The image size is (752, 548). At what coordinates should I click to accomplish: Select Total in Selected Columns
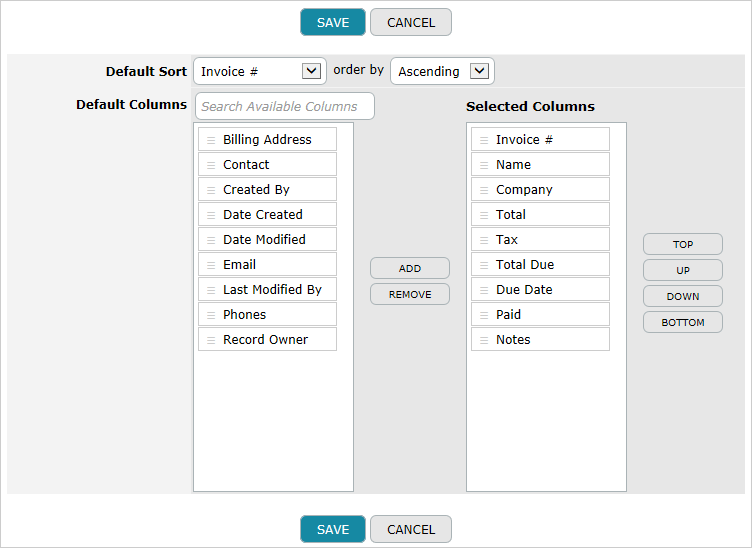540,214
